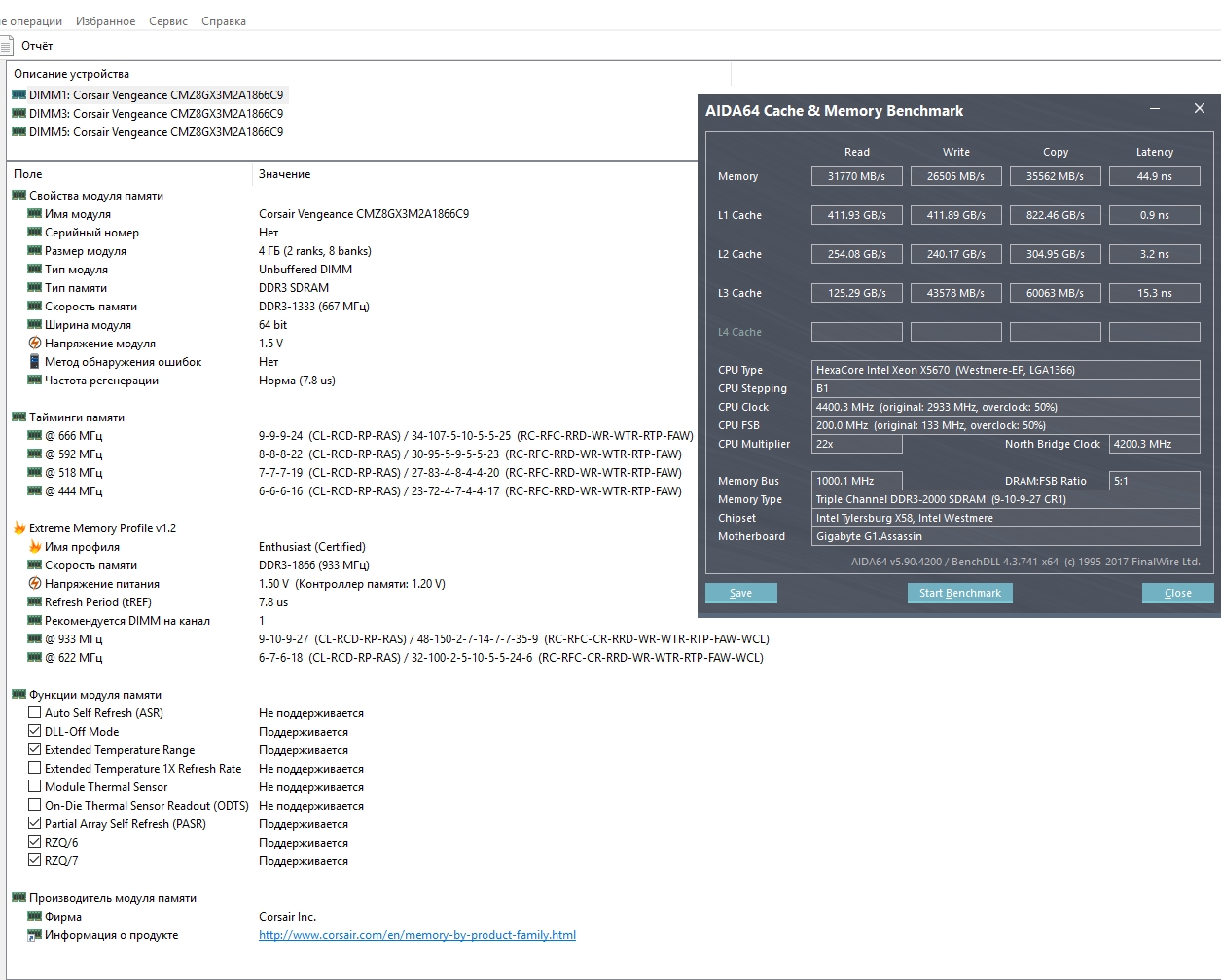The height and width of the screenshot is (980, 1221).
Task: Click the @ 933 МГц XMP row icon
Action: coord(34,639)
